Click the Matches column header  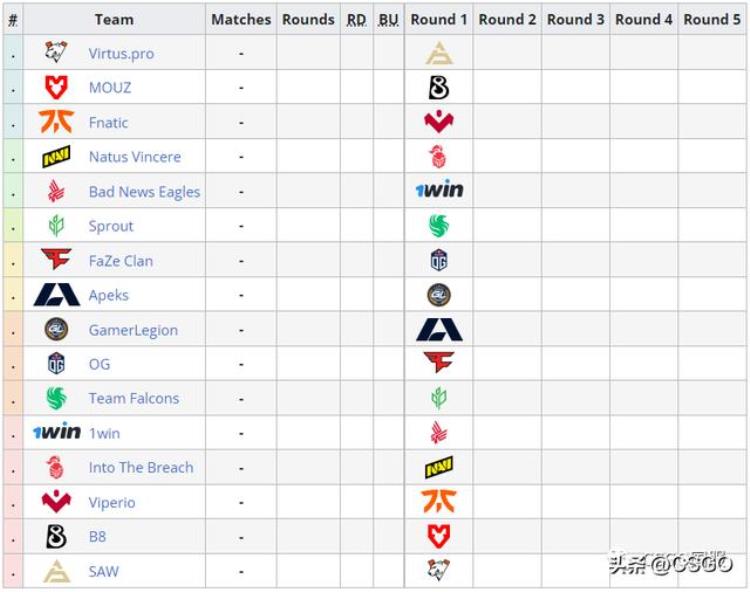pos(241,20)
